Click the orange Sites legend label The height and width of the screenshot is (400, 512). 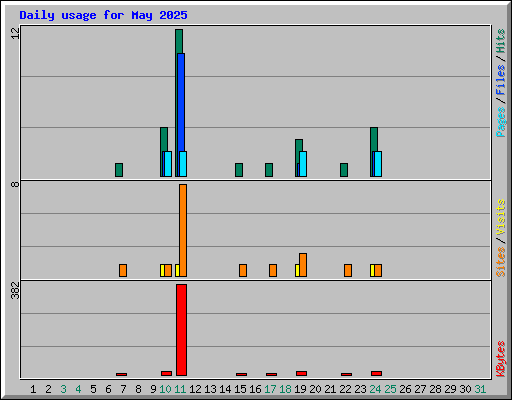tap(501, 262)
